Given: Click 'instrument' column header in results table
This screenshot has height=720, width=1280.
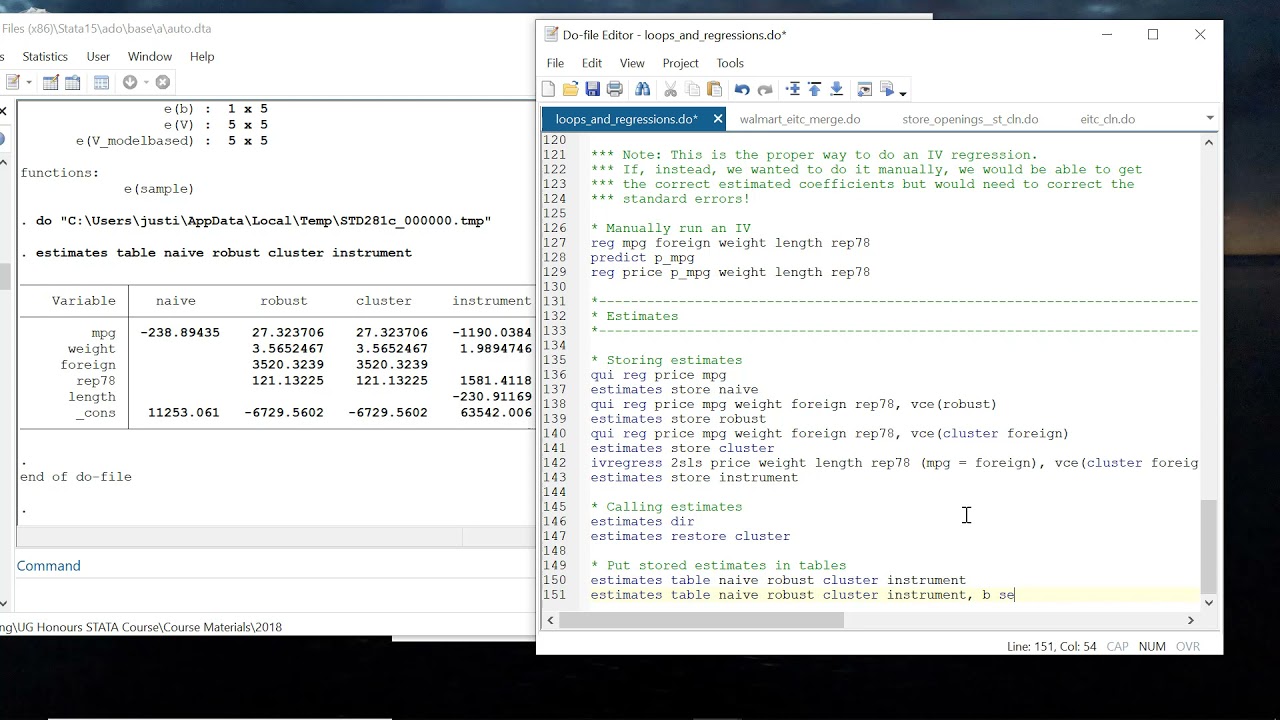Looking at the screenshot, I should (492, 301).
